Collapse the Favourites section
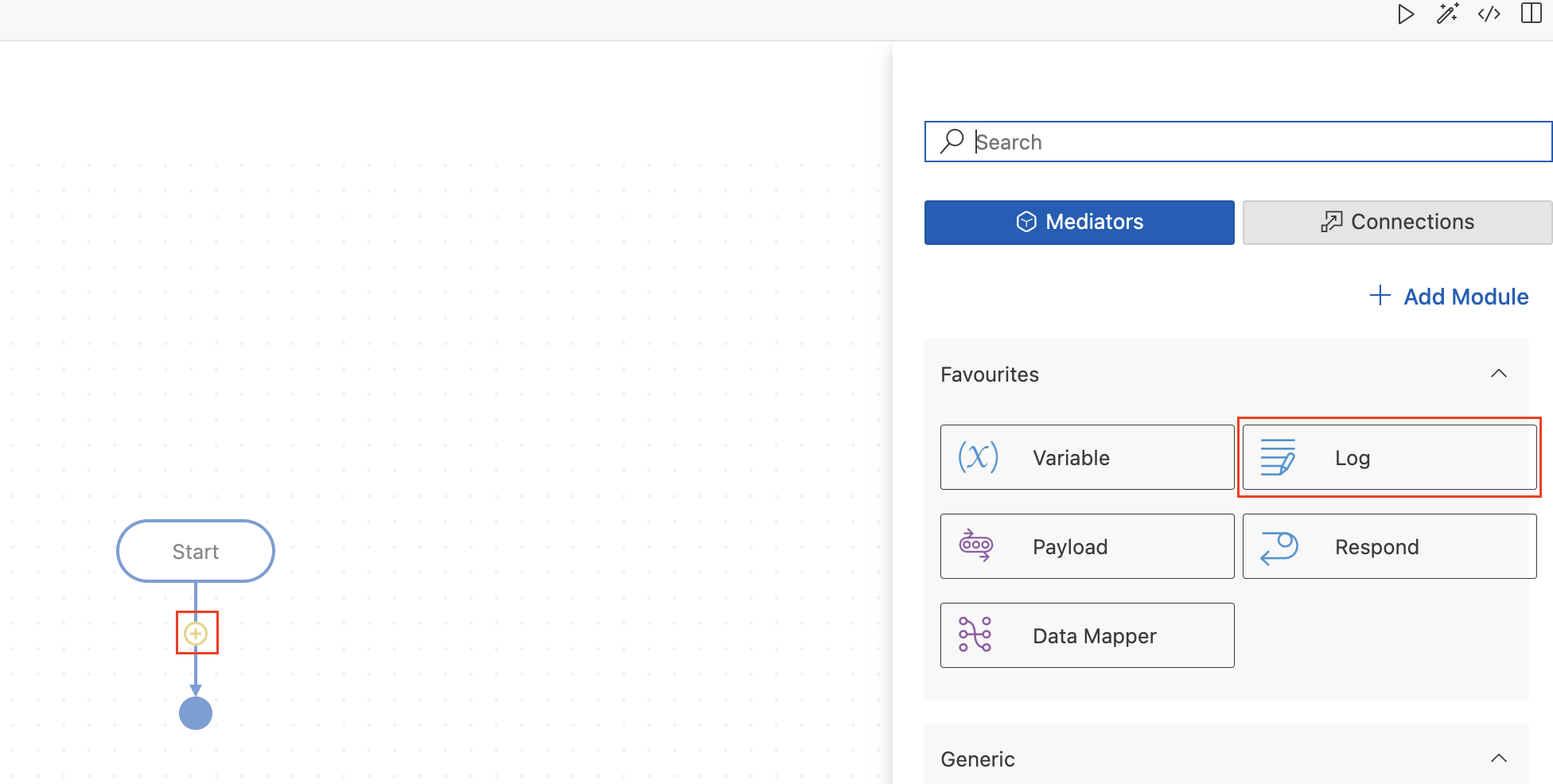Image resolution: width=1553 pixels, height=784 pixels. pyautogui.click(x=1499, y=374)
